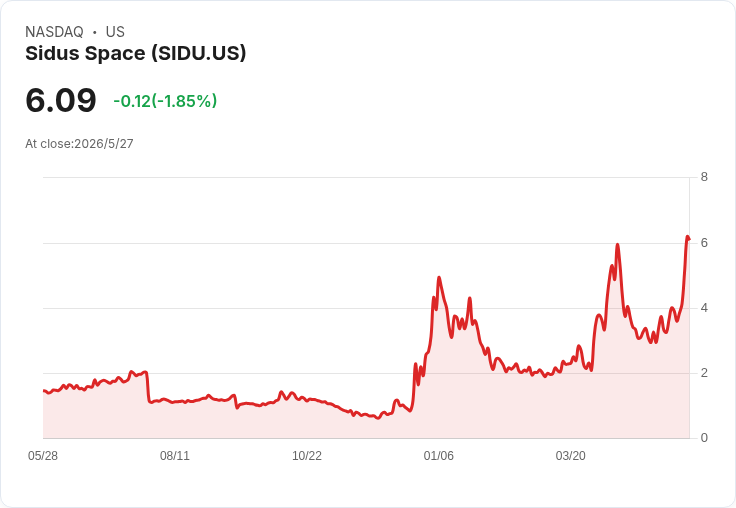Click the US market label
This screenshot has width=736, height=508.
115,32
